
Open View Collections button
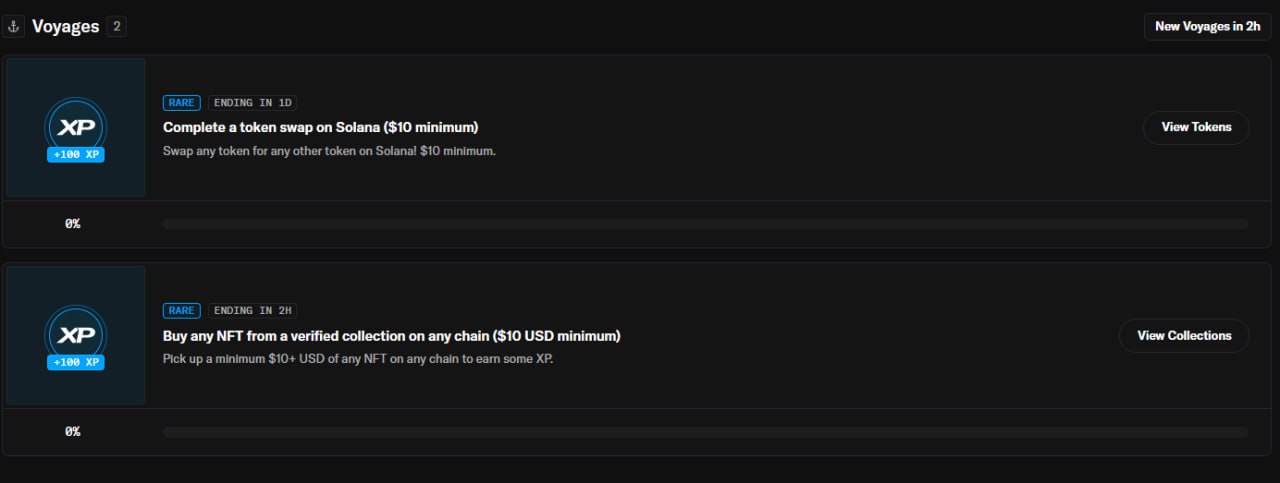1184,335
